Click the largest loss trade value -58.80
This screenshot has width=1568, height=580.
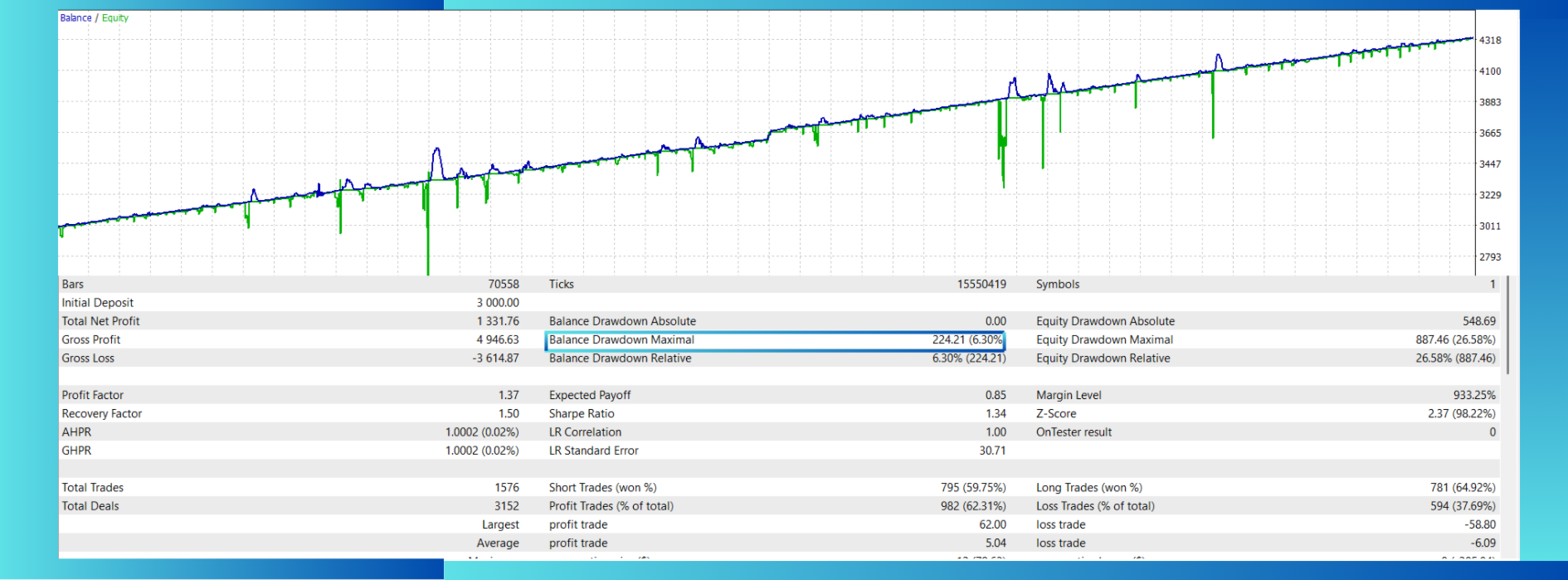tap(1480, 525)
